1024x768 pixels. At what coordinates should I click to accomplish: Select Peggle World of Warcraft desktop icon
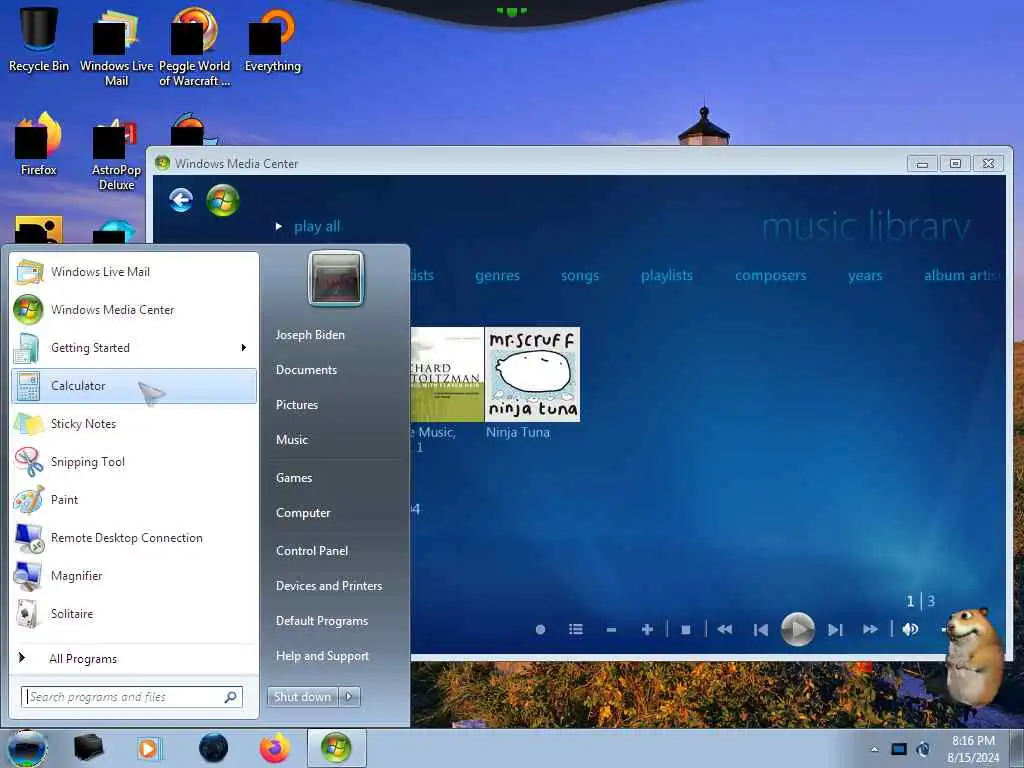coord(195,47)
